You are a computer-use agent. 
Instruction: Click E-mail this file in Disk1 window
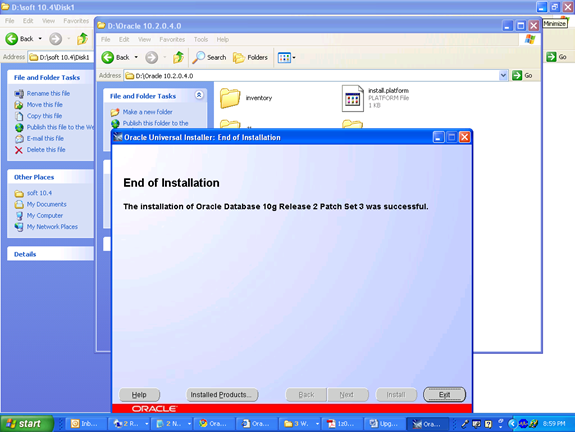(45, 138)
